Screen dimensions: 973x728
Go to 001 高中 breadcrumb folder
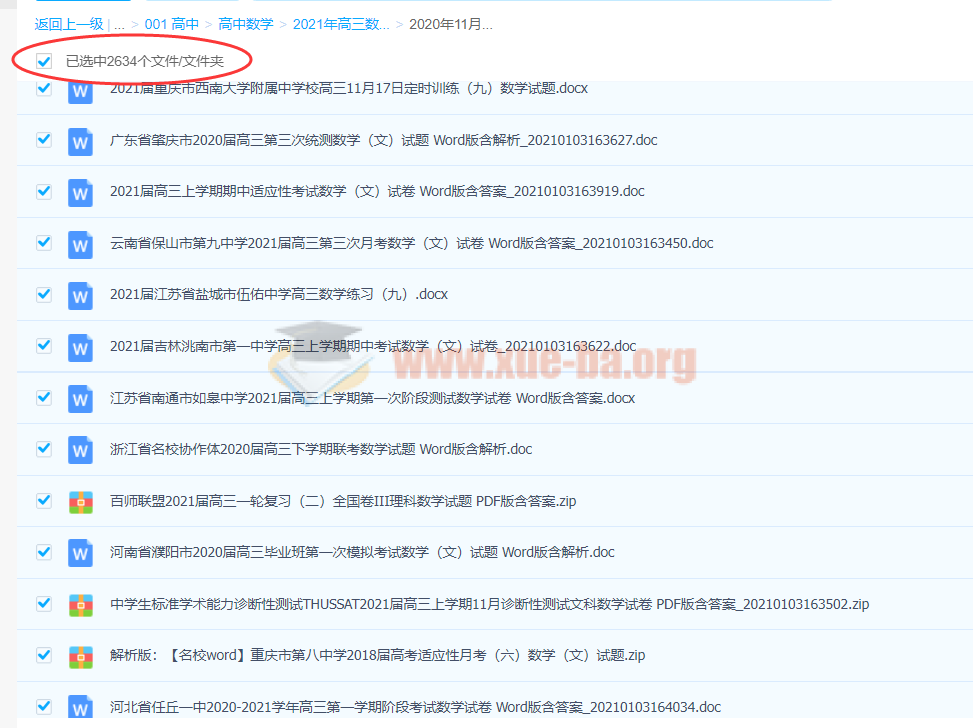(172, 24)
